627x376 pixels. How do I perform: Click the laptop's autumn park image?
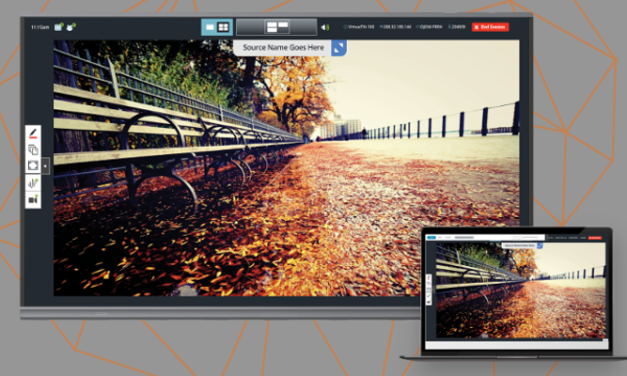tap(521, 290)
